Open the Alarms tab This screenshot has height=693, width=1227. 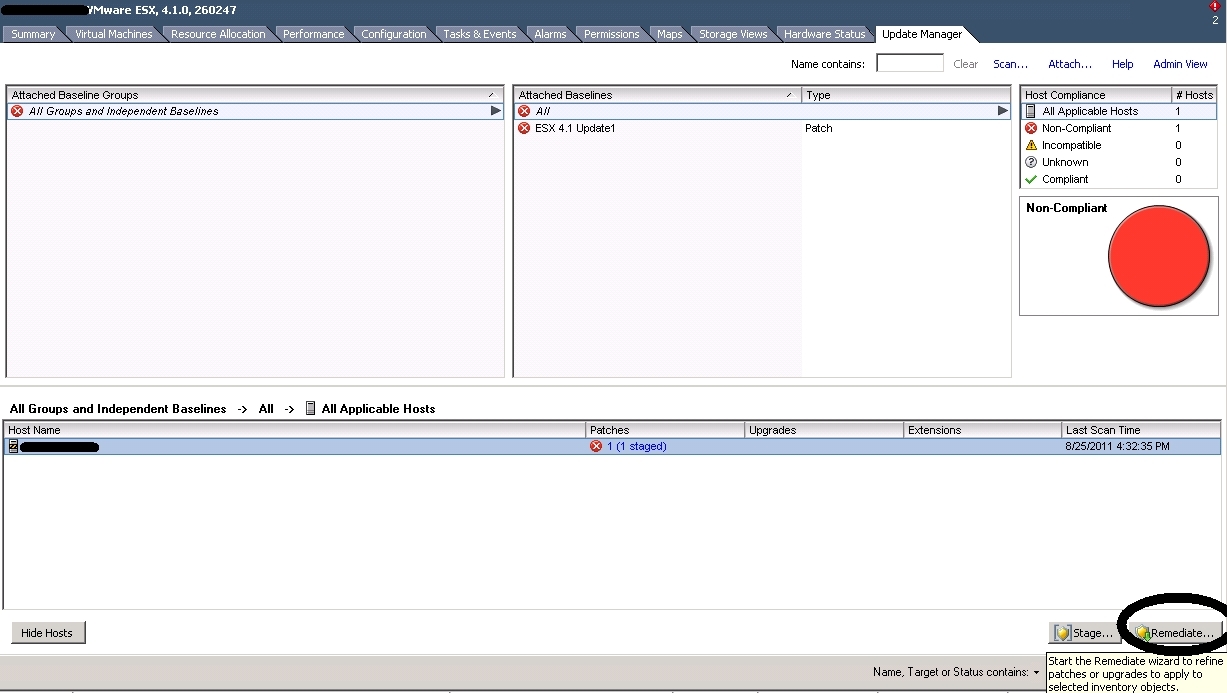(x=550, y=34)
